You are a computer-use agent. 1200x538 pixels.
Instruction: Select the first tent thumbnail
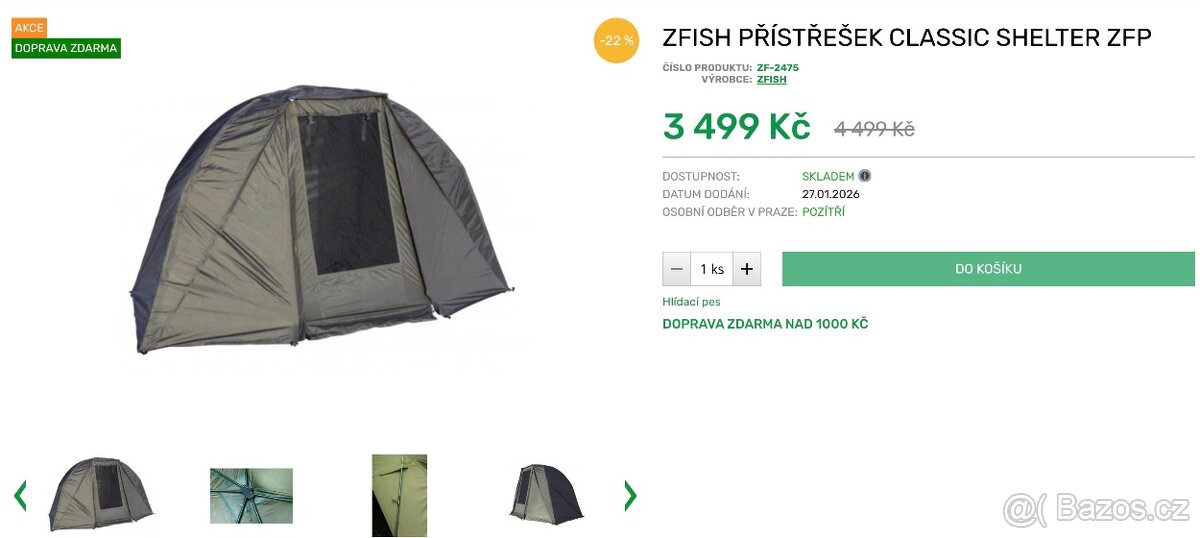point(101,494)
